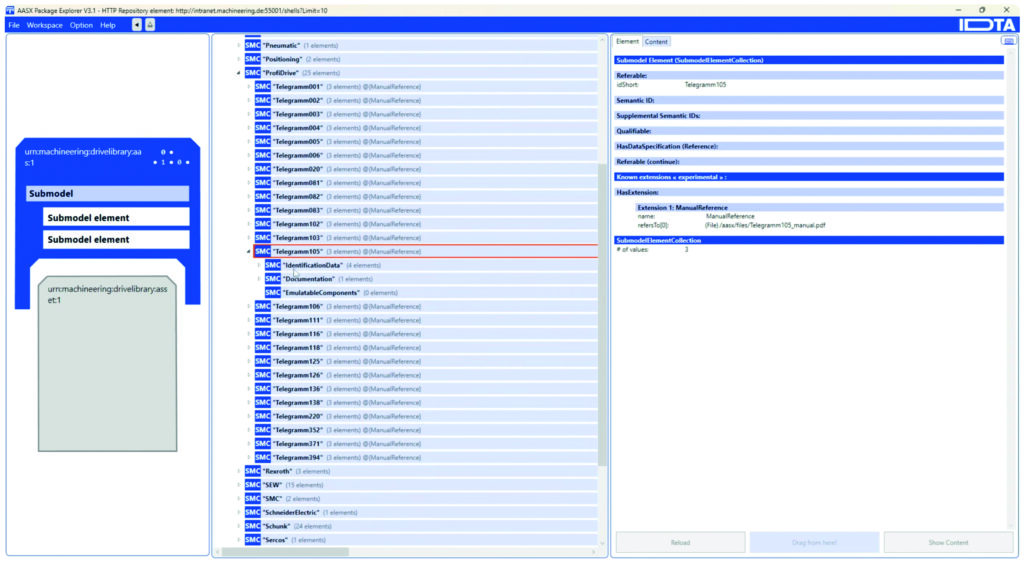The image size is (1024, 580).
Task: Click the Reload button
Action: point(680,542)
